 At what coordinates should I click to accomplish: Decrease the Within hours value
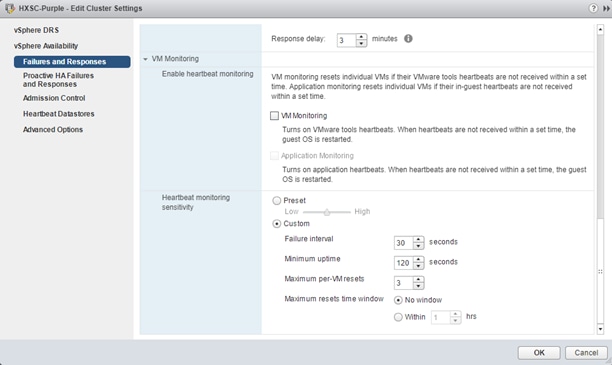tap(455, 320)
